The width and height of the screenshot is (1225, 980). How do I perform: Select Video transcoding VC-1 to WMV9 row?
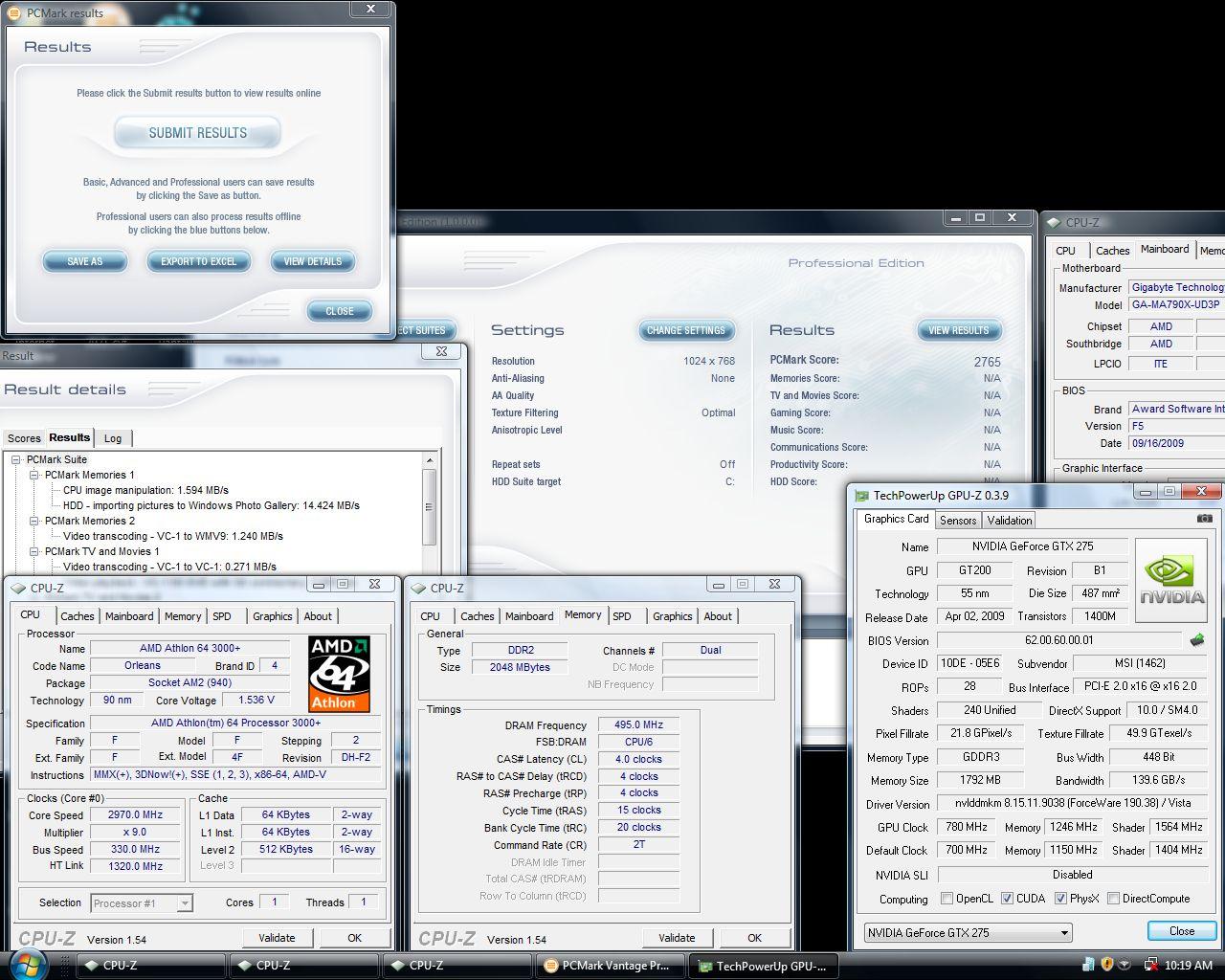click(x=173, y=536)
